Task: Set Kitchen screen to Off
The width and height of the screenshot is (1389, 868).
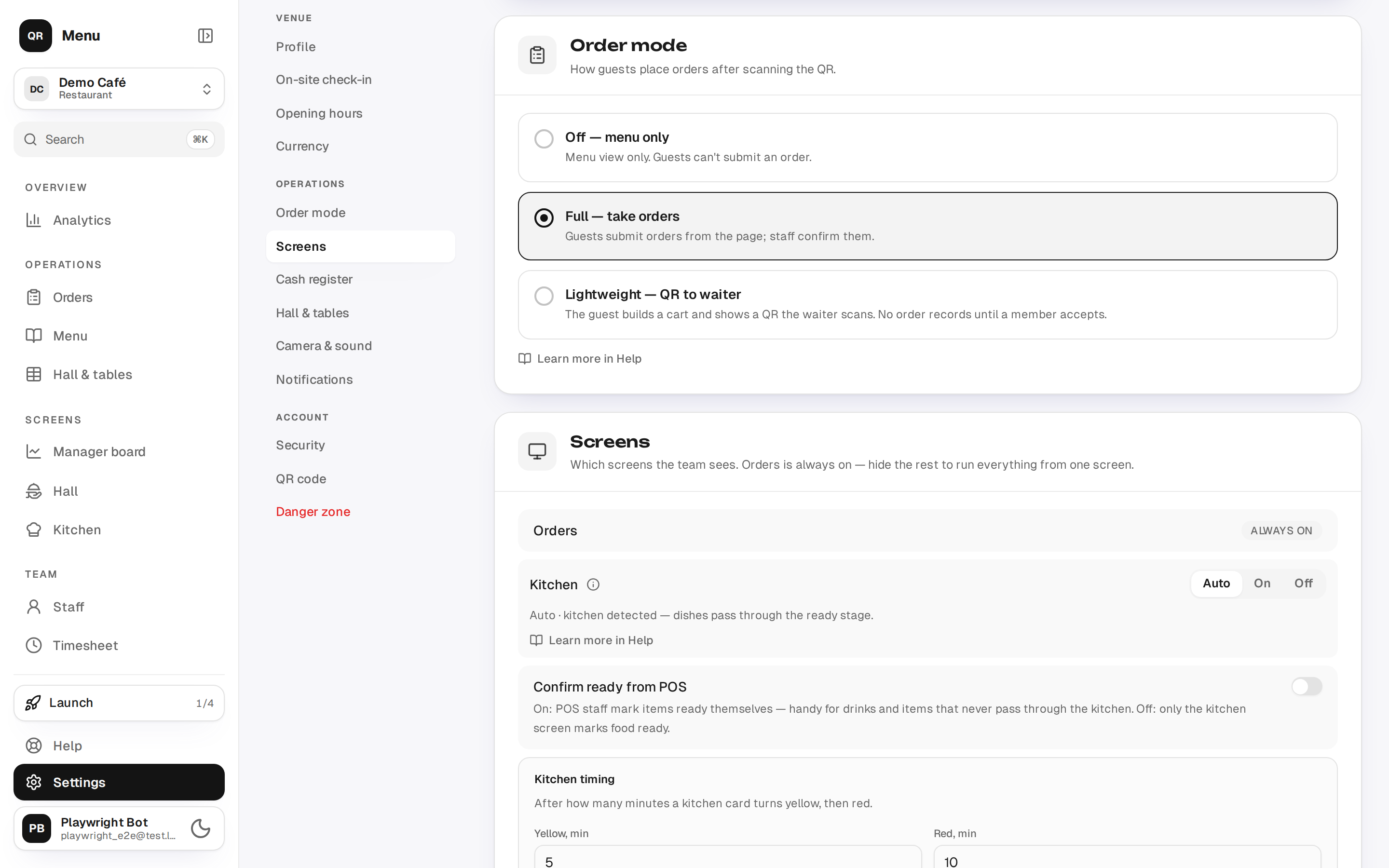Action: (x=1303, y=583)
